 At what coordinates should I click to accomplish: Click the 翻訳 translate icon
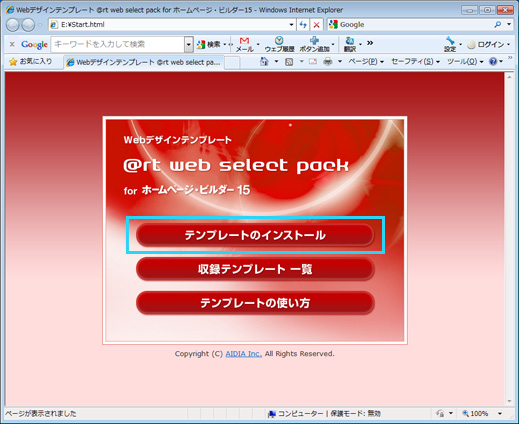click(x=350, y=44)
